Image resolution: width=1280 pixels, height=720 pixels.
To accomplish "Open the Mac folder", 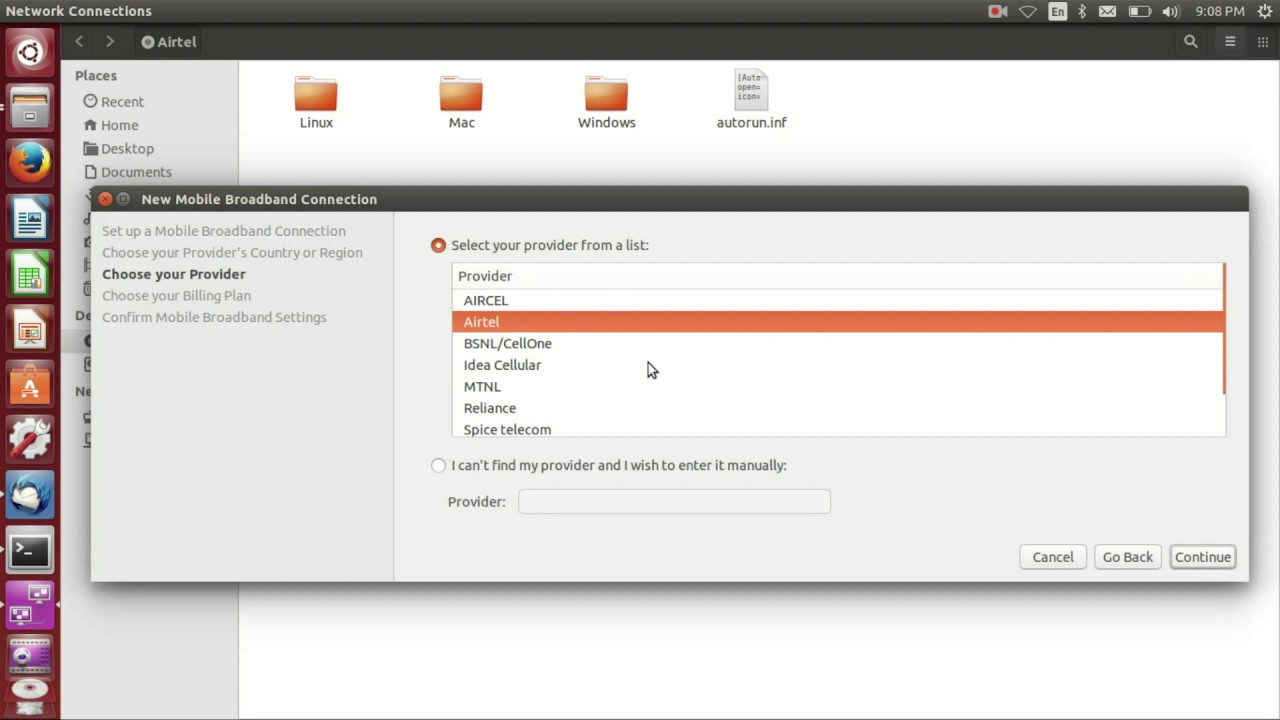I will (461, 102).
